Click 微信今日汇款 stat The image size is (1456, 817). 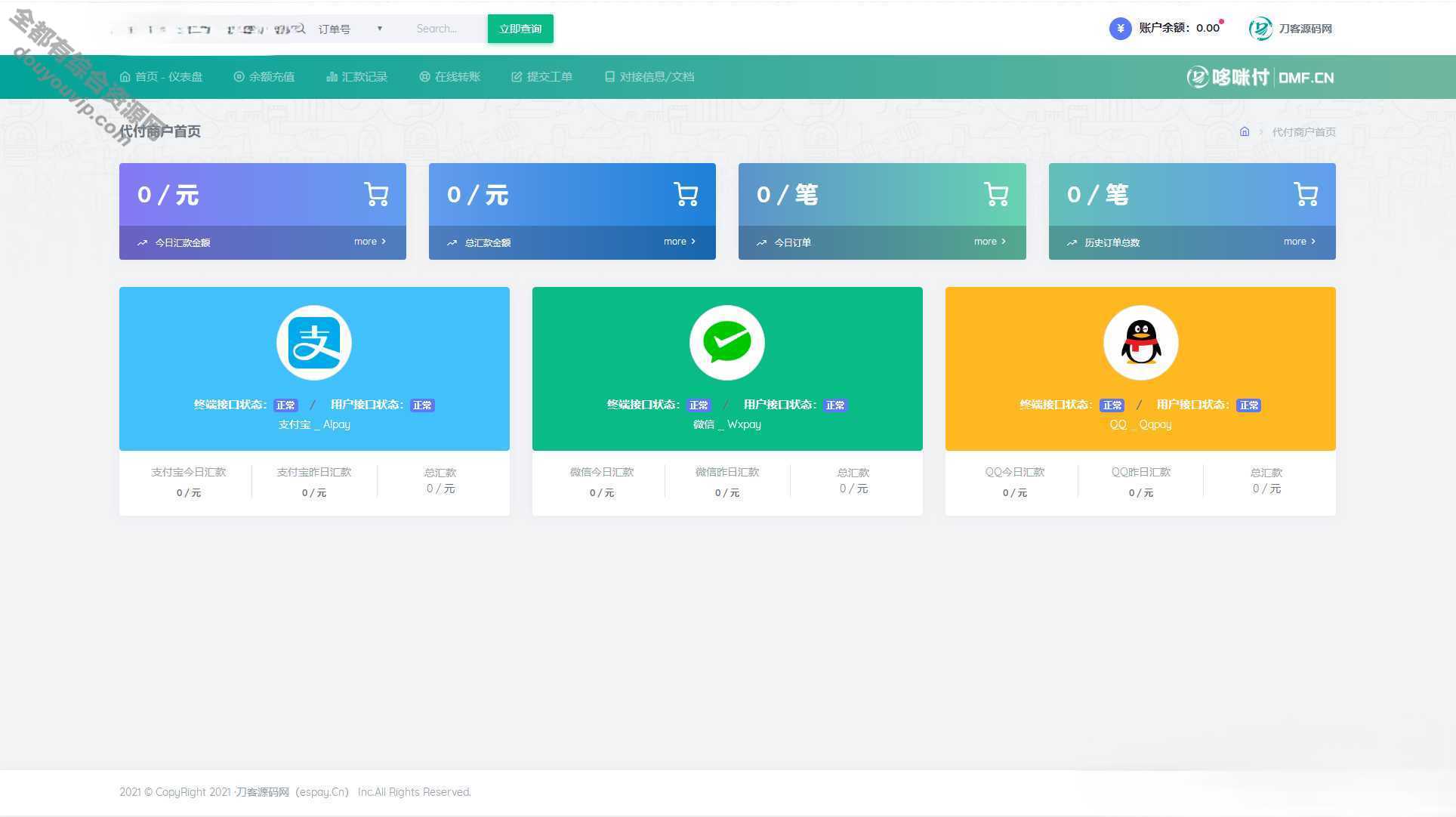click(602, 482)
